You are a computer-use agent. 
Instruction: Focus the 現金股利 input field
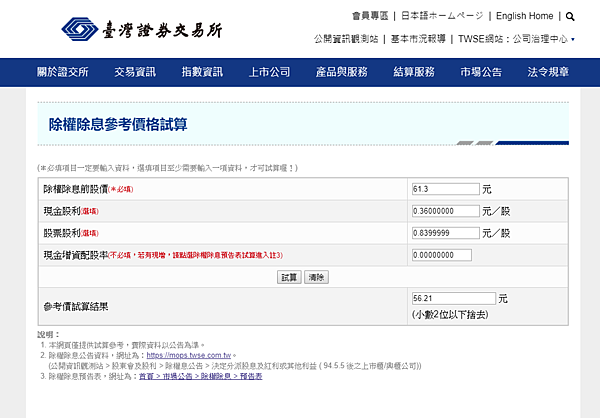tap(445, 211)
